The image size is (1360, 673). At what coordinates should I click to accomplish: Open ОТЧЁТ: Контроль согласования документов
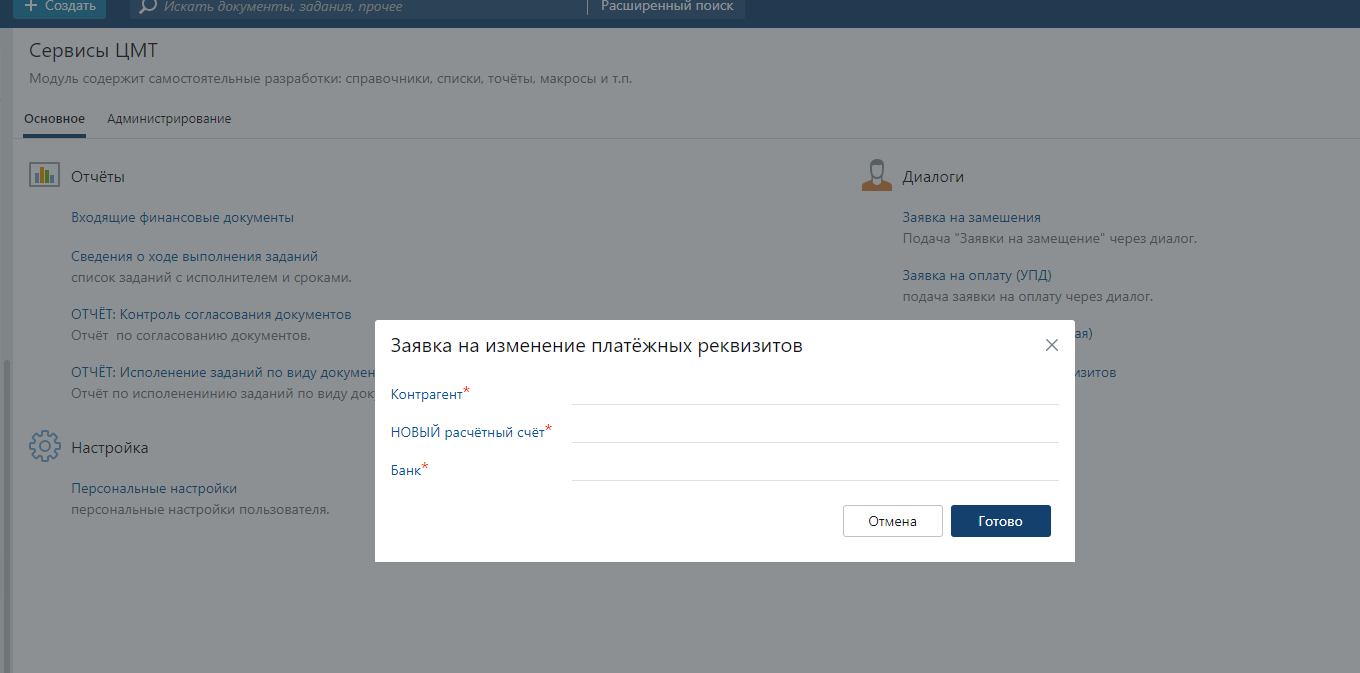click(x=211, y=314)
